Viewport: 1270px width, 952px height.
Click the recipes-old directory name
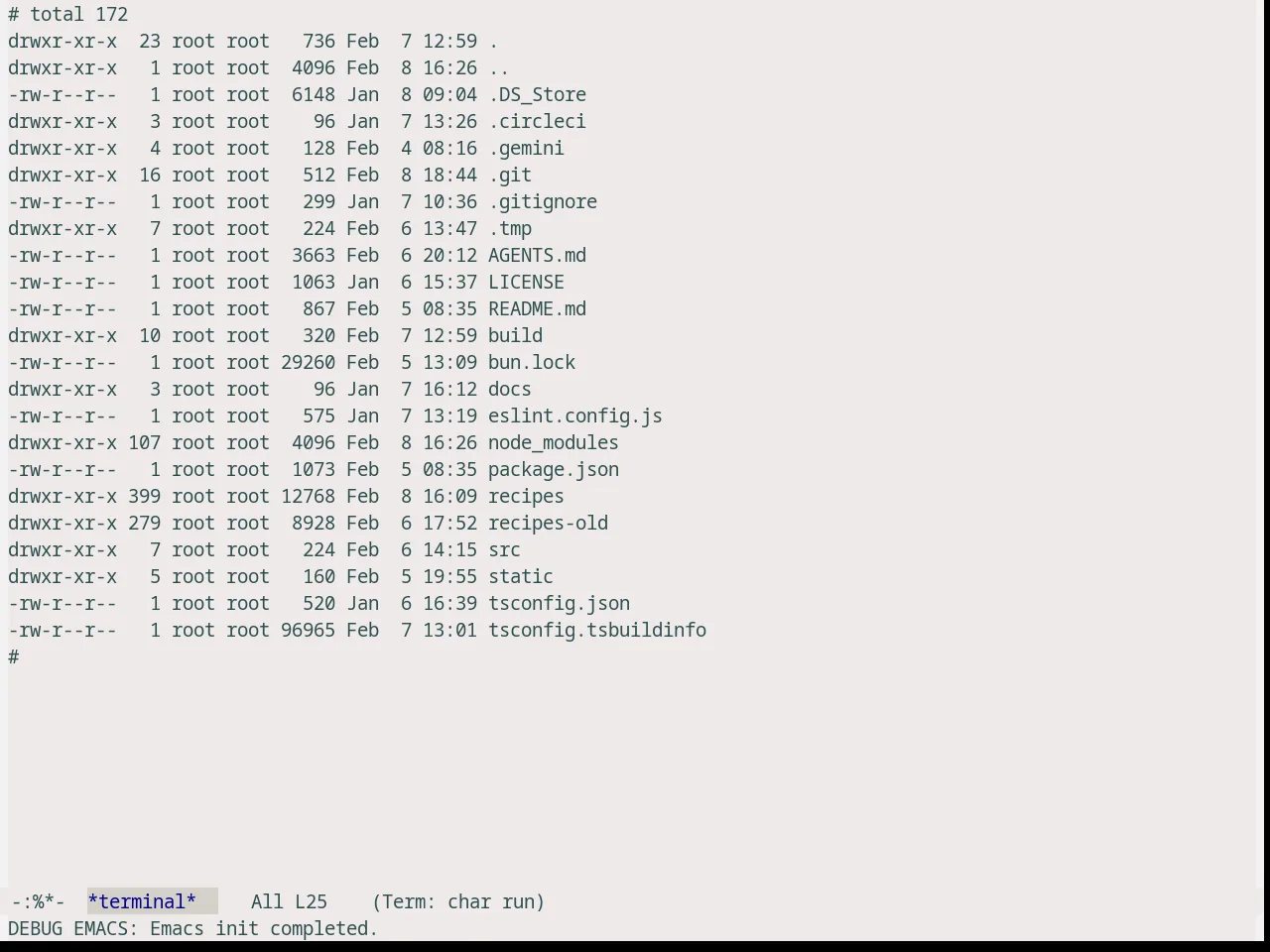(x=548, y=524)
